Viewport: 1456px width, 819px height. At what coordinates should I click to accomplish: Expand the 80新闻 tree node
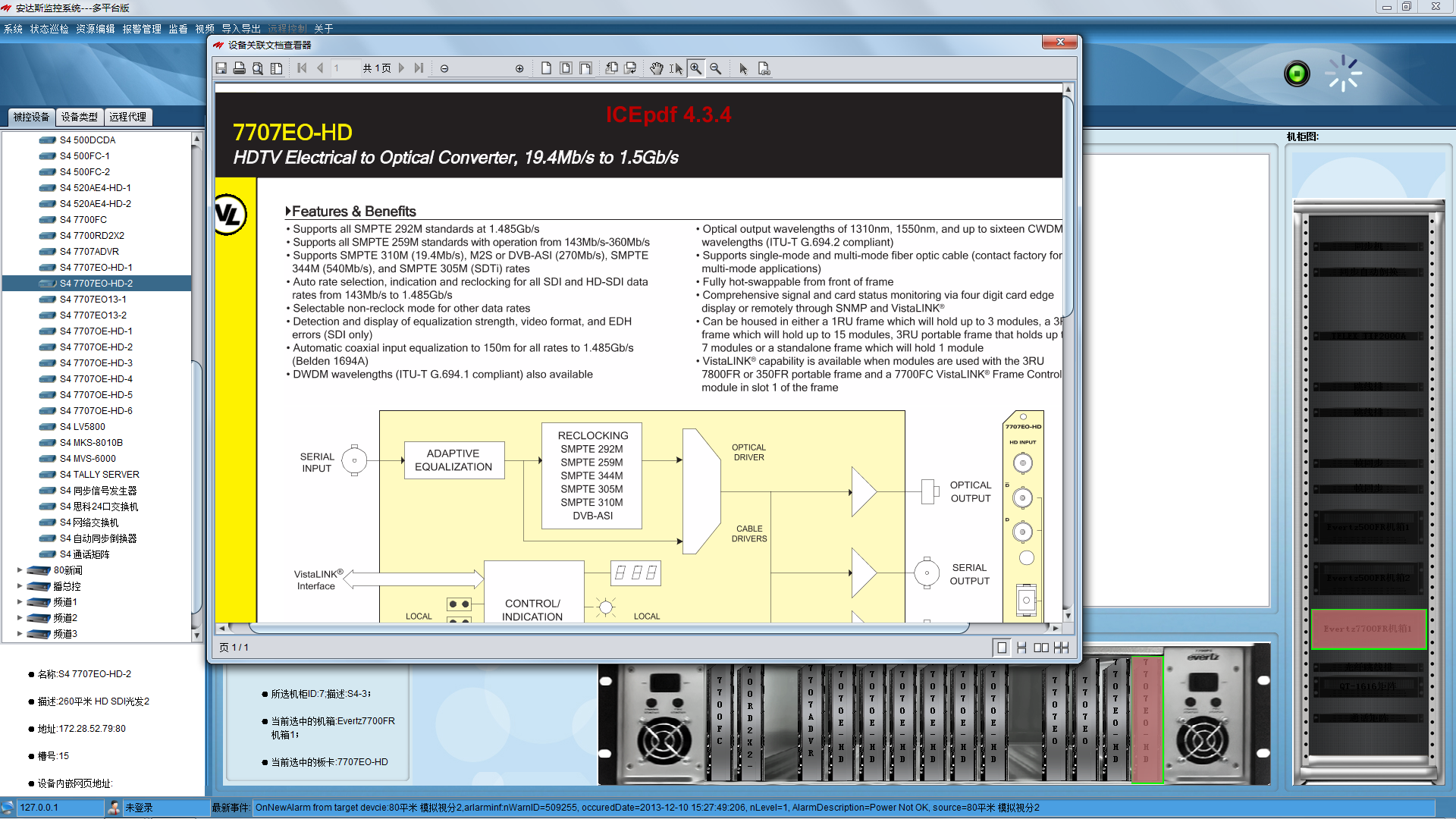point(20,570)
